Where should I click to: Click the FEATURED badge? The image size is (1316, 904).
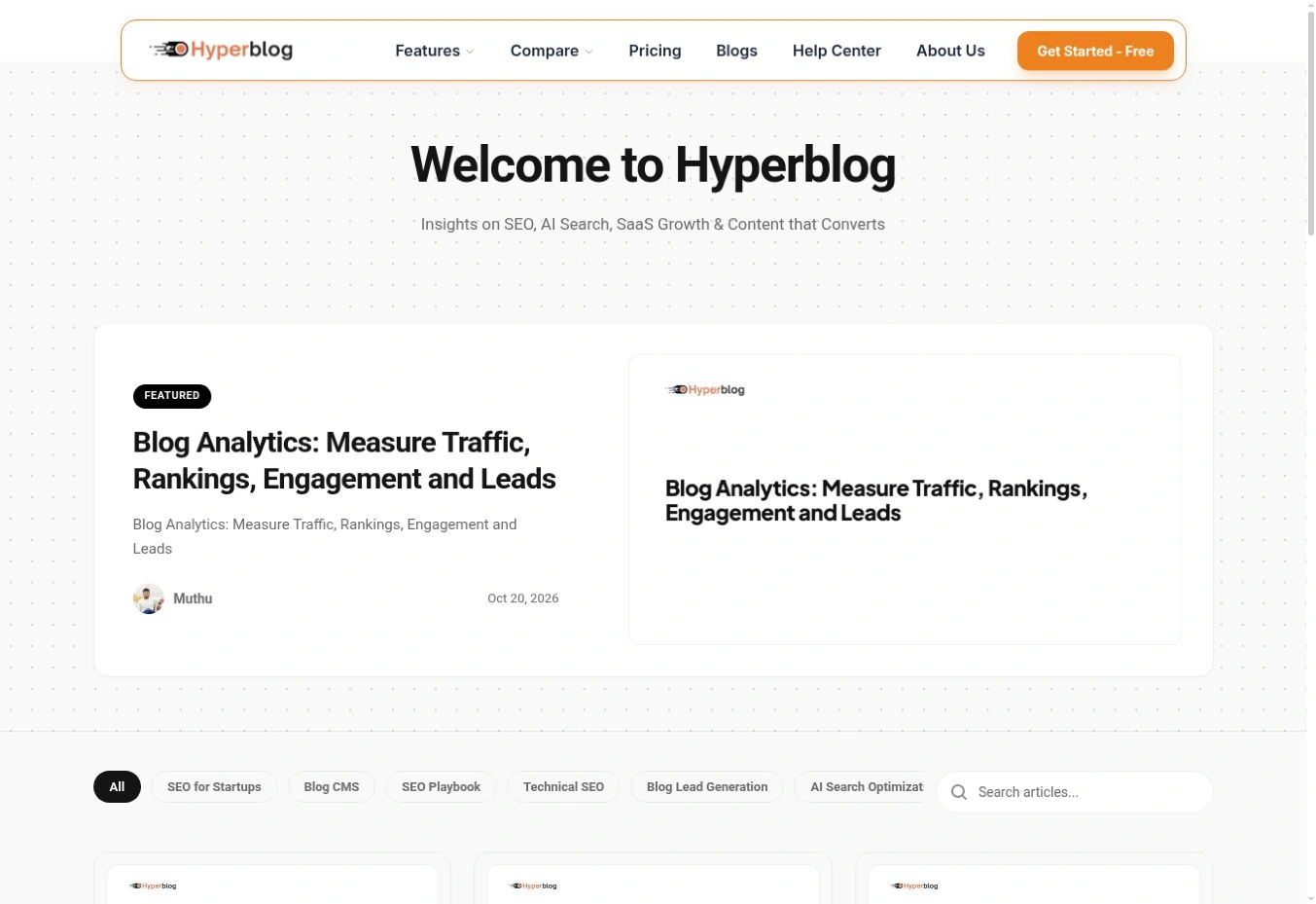[x=172, y=395]
